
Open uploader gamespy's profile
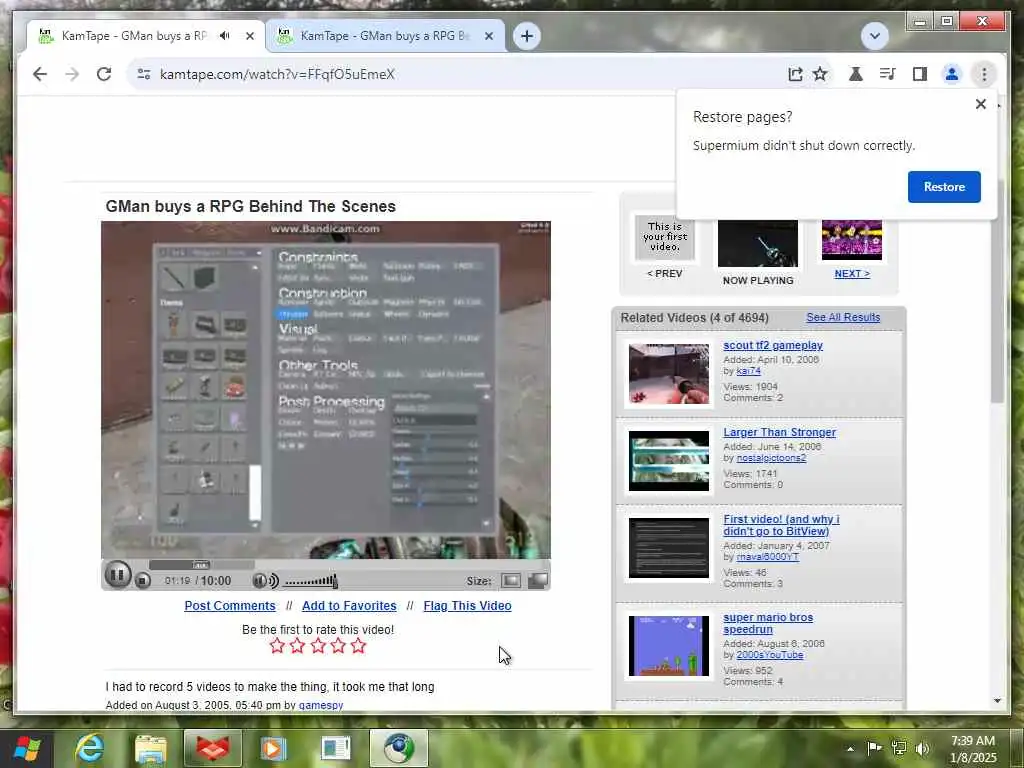click(x=321, y=705)
